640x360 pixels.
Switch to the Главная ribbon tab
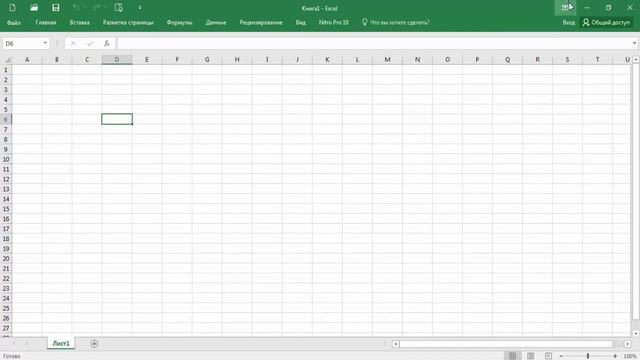[x=46, y=22]
